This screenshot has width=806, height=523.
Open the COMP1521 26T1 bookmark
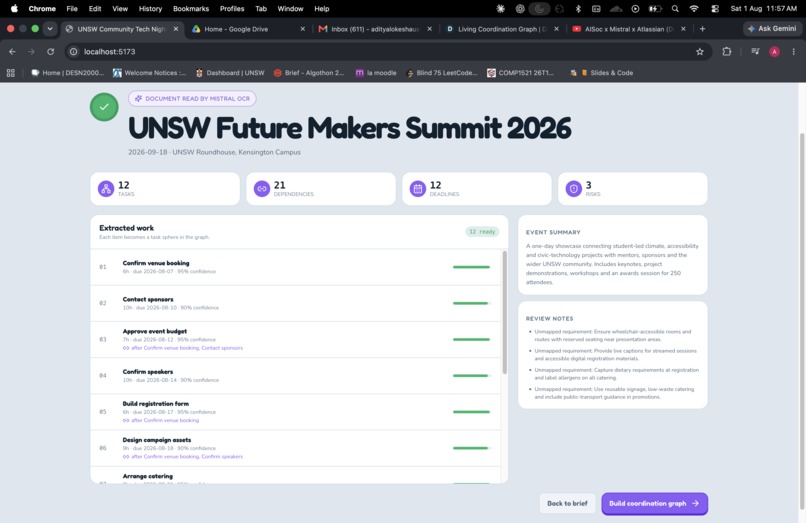pos(520,73)
